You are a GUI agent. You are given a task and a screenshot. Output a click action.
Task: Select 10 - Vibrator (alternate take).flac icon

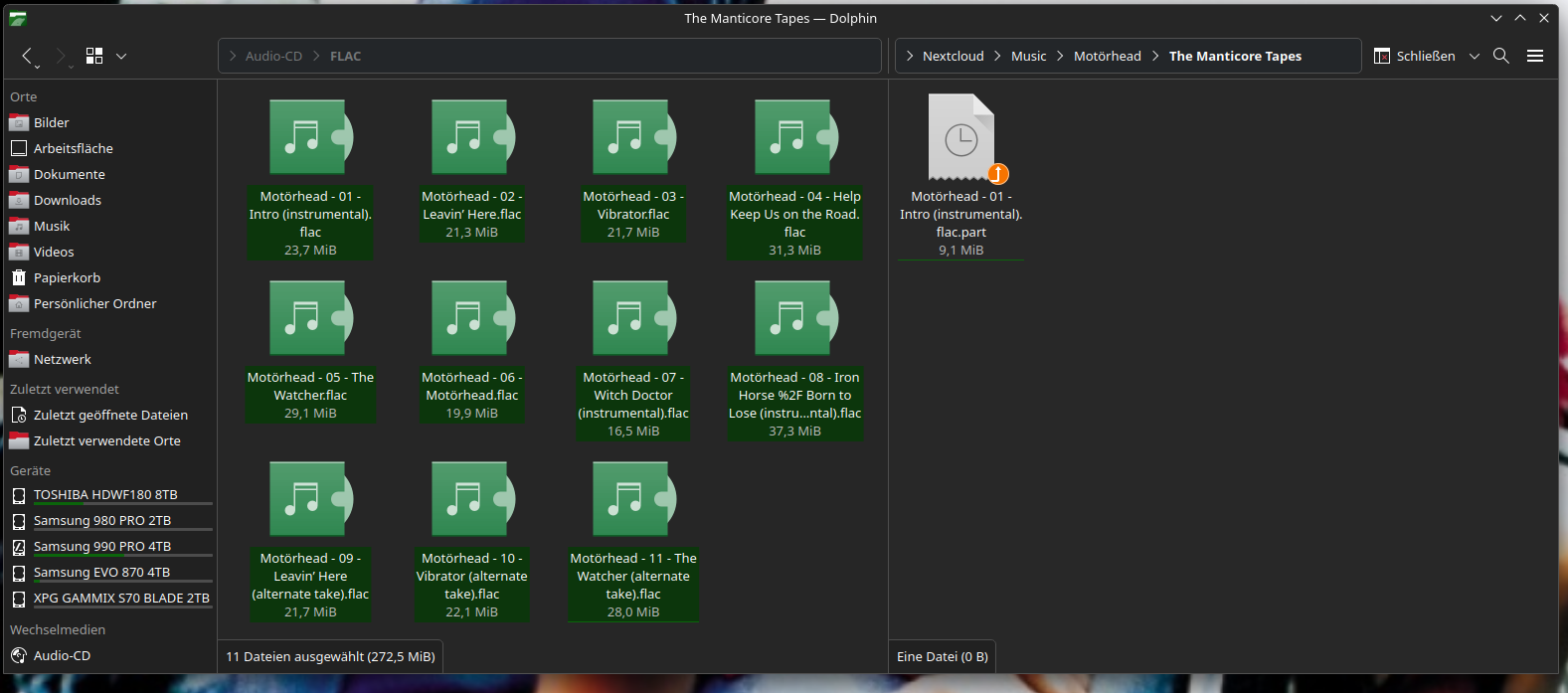click(472, 499)
